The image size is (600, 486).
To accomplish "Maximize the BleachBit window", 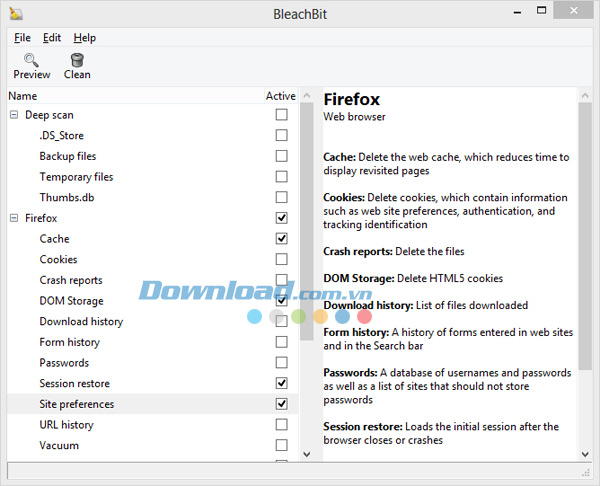I will [x=541, y=11].
